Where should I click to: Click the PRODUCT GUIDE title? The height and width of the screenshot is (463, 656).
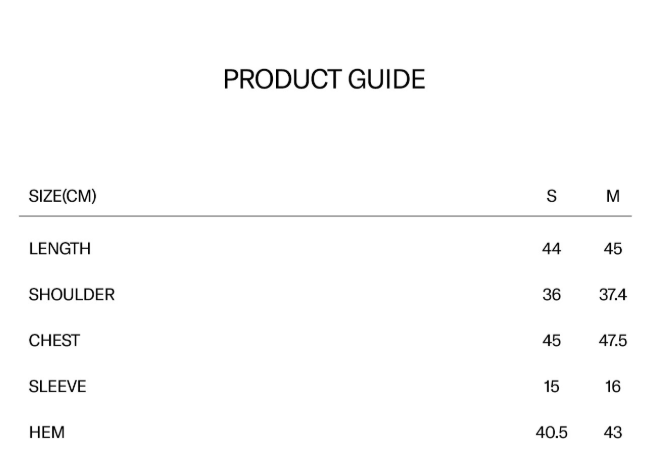[324, 80]
